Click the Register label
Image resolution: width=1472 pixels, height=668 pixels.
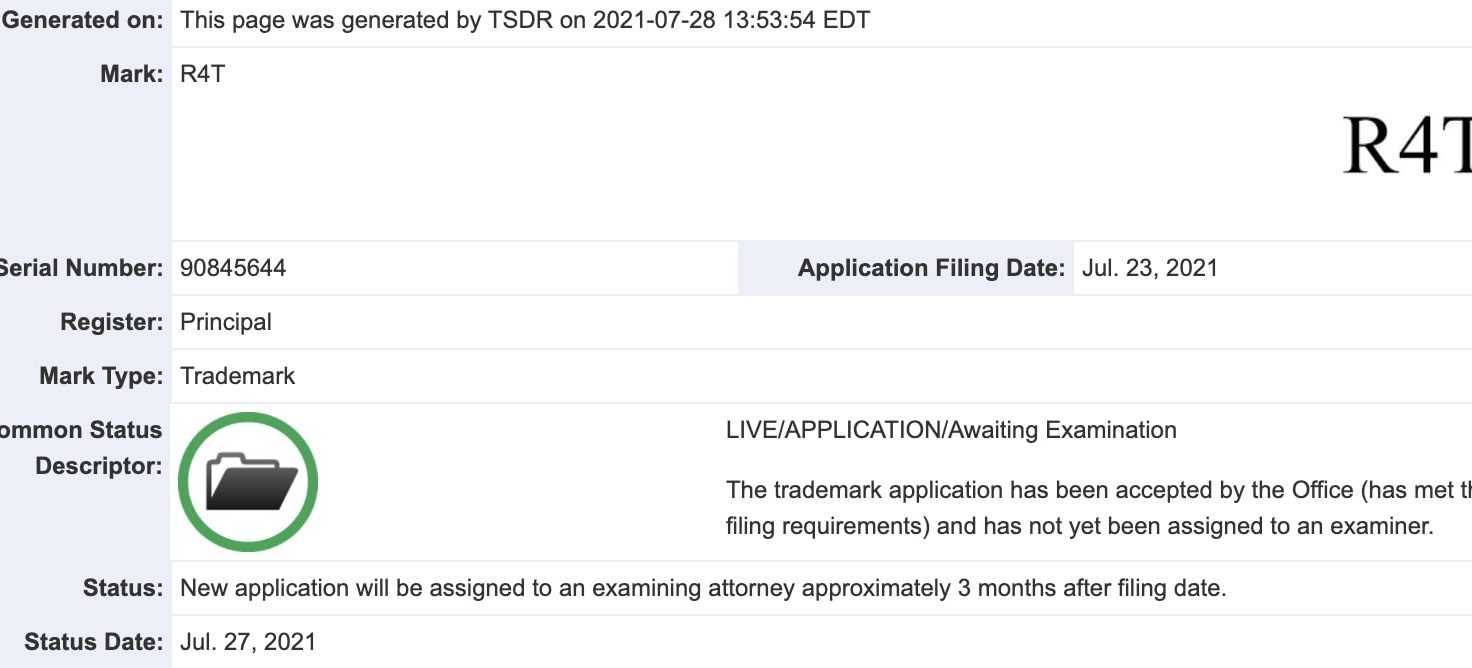112,322
